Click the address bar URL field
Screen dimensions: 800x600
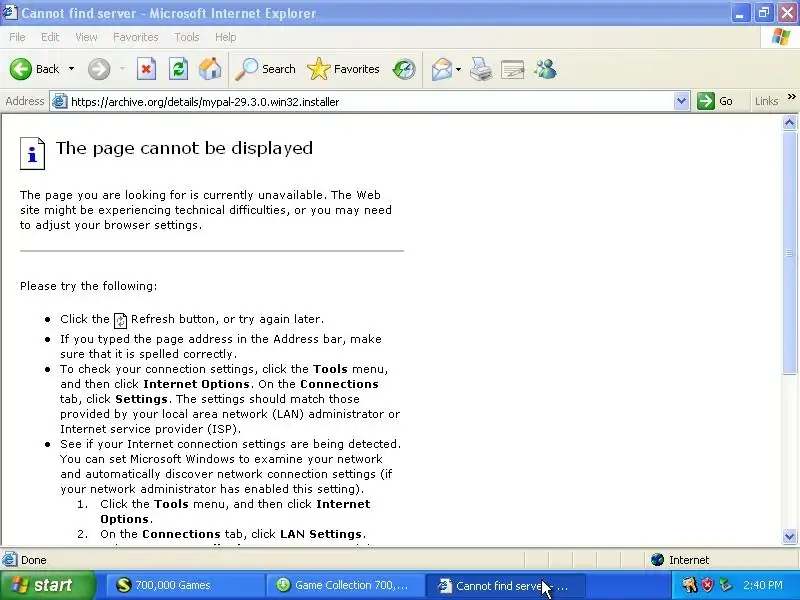[370, 102]
